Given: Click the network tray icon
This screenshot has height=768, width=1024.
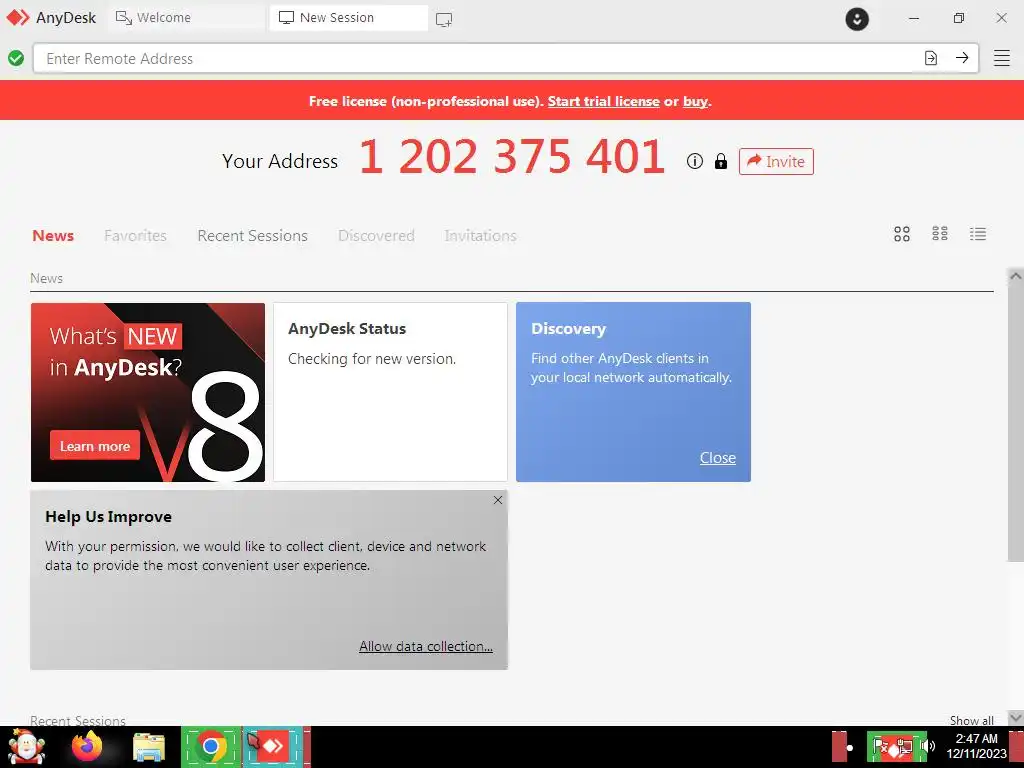Looking at the screenshot, I should (x=904, y=746).
